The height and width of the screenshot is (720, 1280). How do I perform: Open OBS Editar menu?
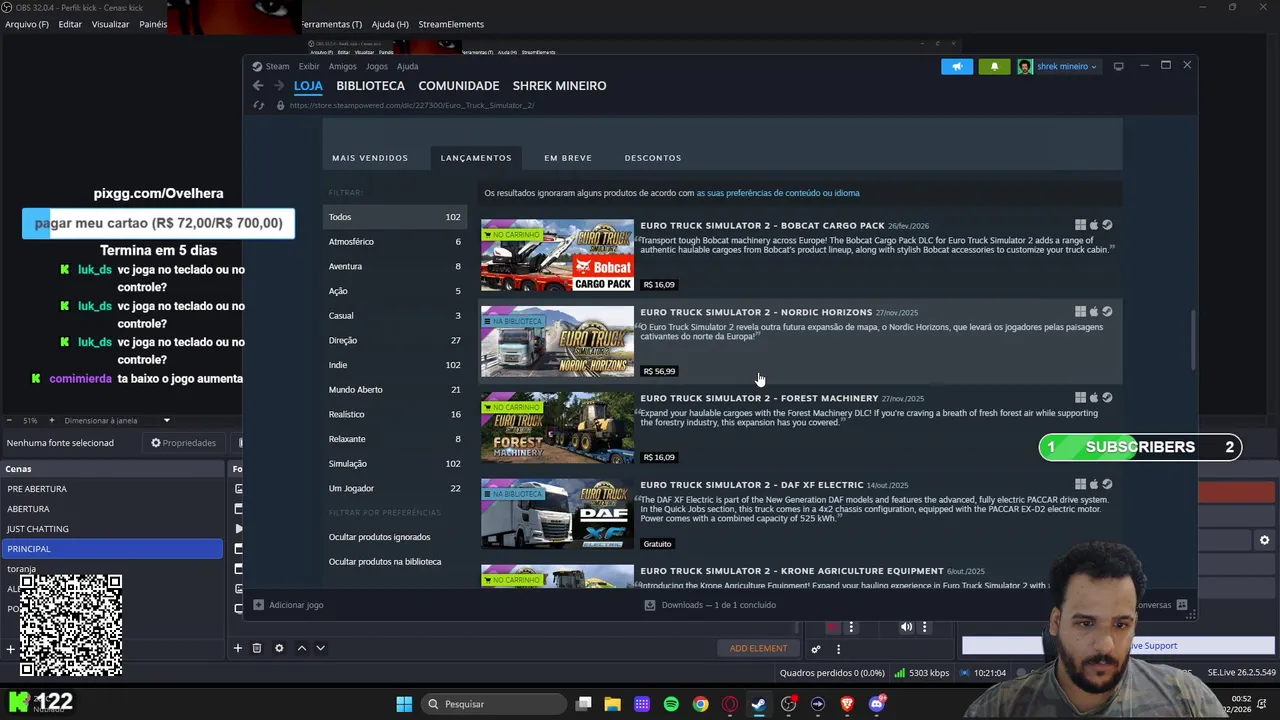[x=70, y=24]
